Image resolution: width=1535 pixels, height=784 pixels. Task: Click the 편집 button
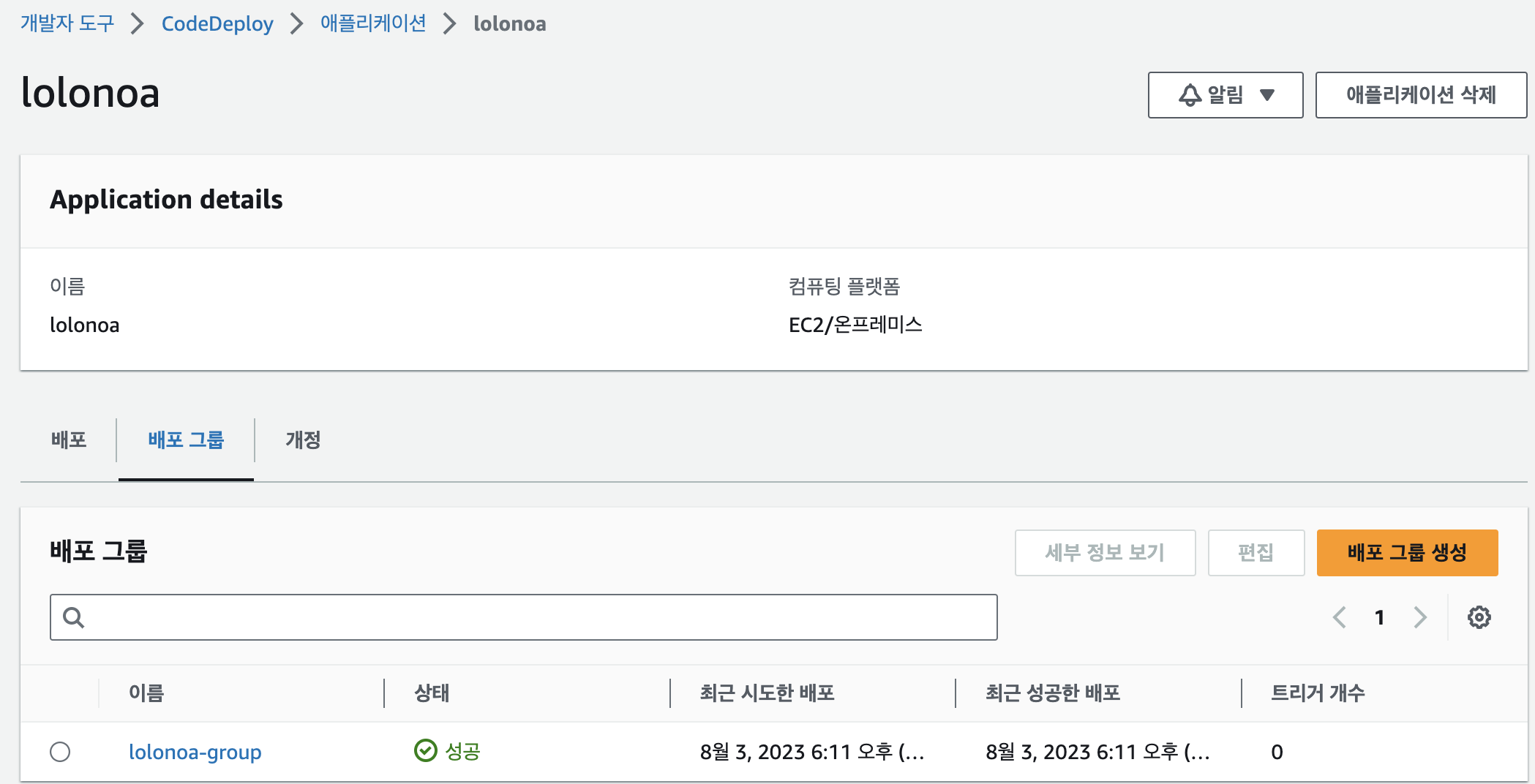coord(1256,552)
